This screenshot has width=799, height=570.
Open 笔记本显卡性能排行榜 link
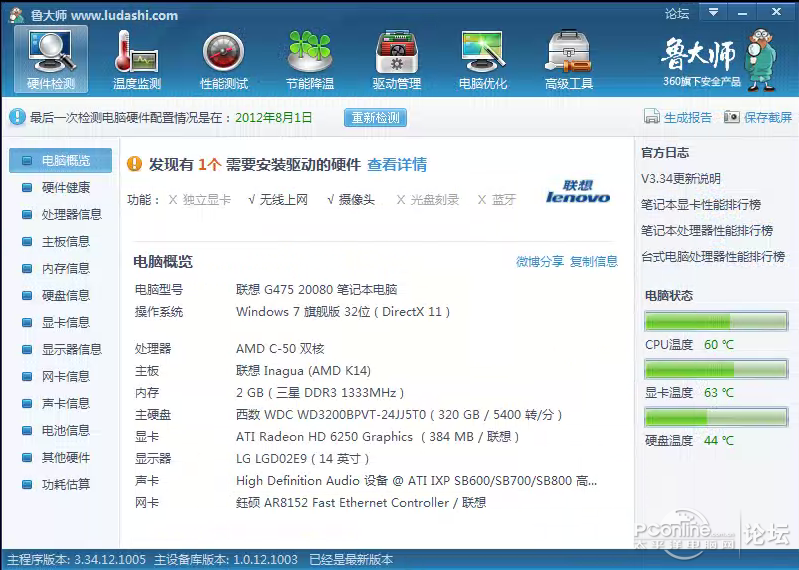701,205
